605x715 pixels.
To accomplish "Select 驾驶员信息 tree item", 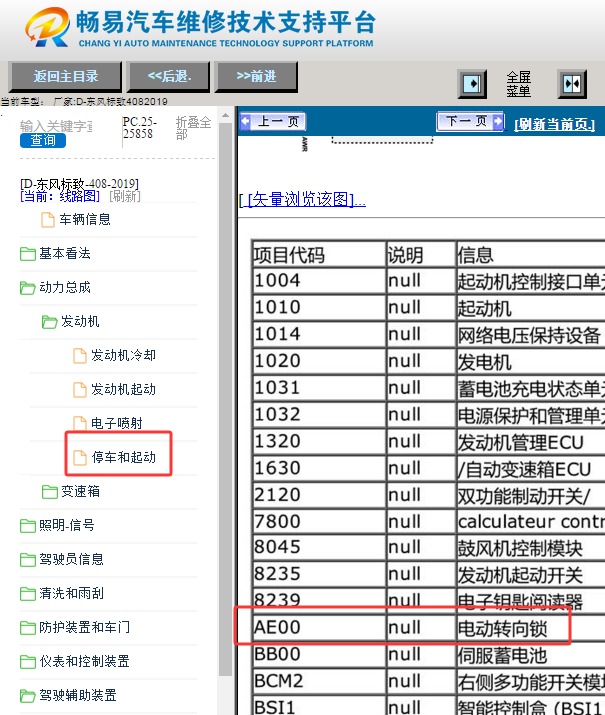I will click(71, 559).
